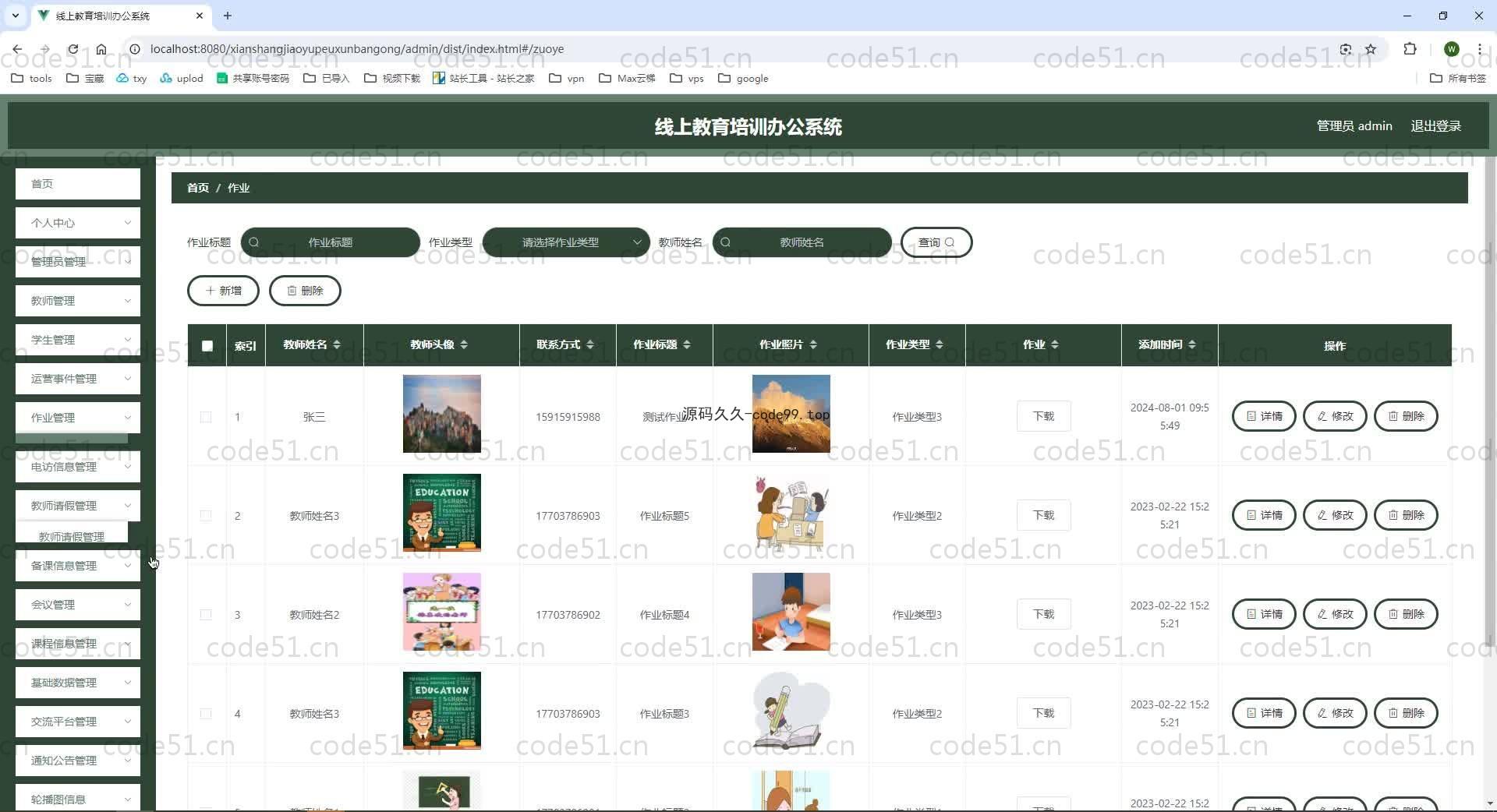Collapse the 作业管理 sidebar menu
1497x812 pixels.
pyautogui.click(x=78, y=418)
